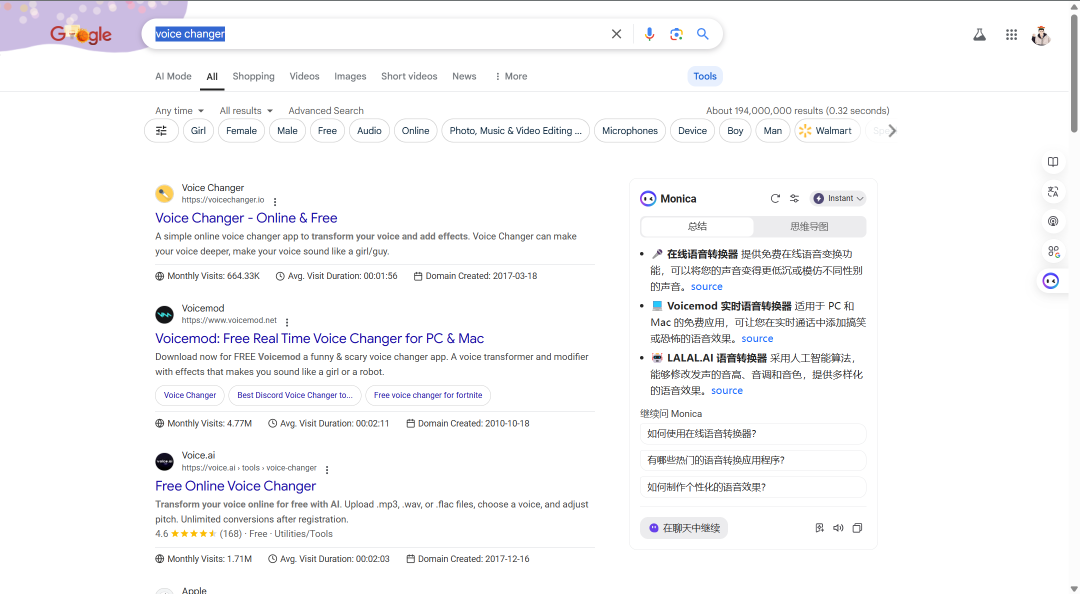Ask Monica 如何制作个性化的语音效果?

click(x=753, y=487)
